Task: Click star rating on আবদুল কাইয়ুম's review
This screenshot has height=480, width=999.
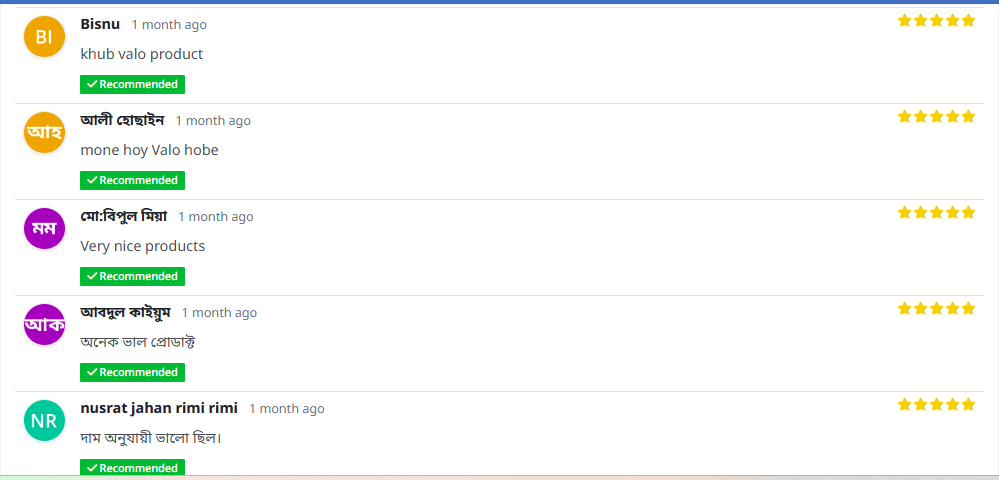Action: tap(936, 309)
